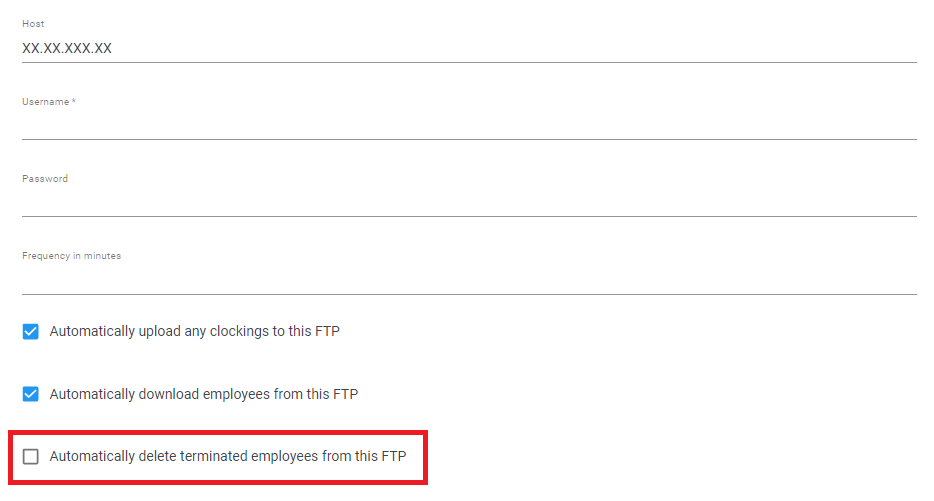The width and height of the screenshot is (934, 501).
Task: Click the red highlight border around delete option
Action: pyautogui.click(x=218, y=433)
